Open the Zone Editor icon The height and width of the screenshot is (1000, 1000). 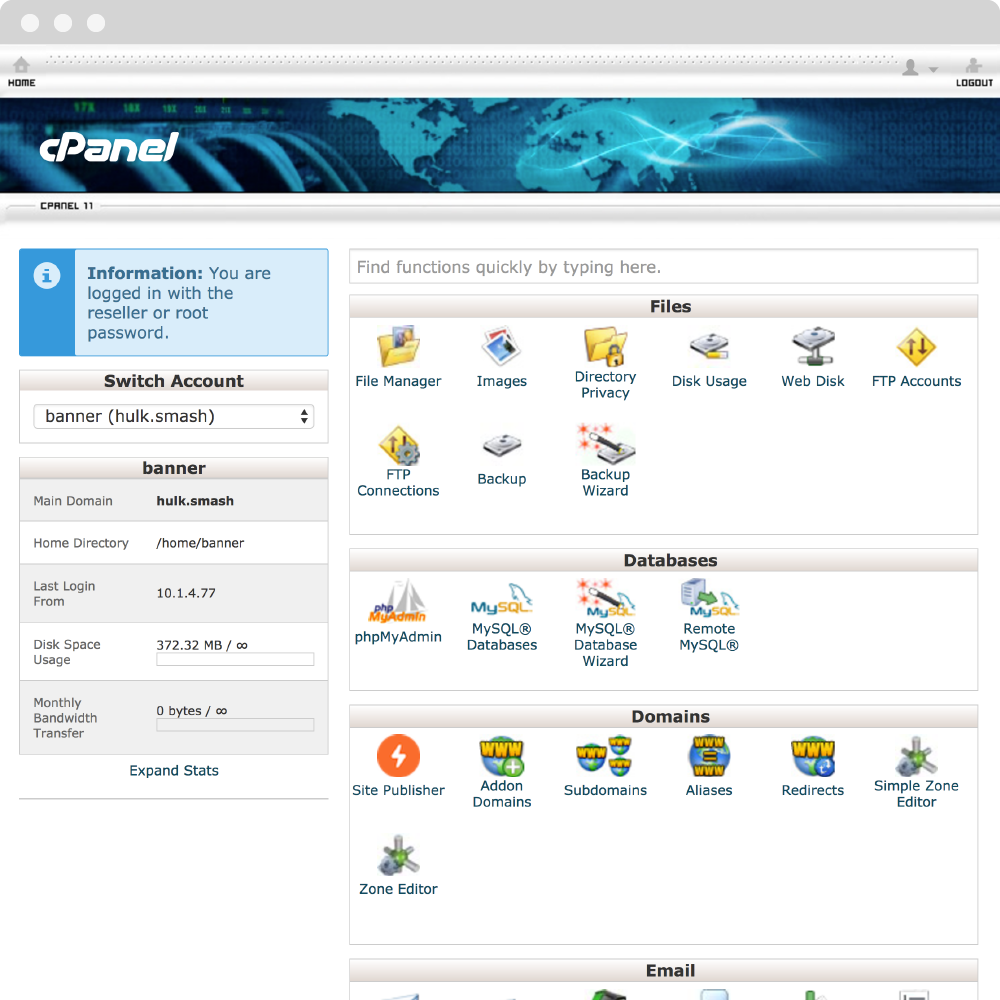pos(398,856)
